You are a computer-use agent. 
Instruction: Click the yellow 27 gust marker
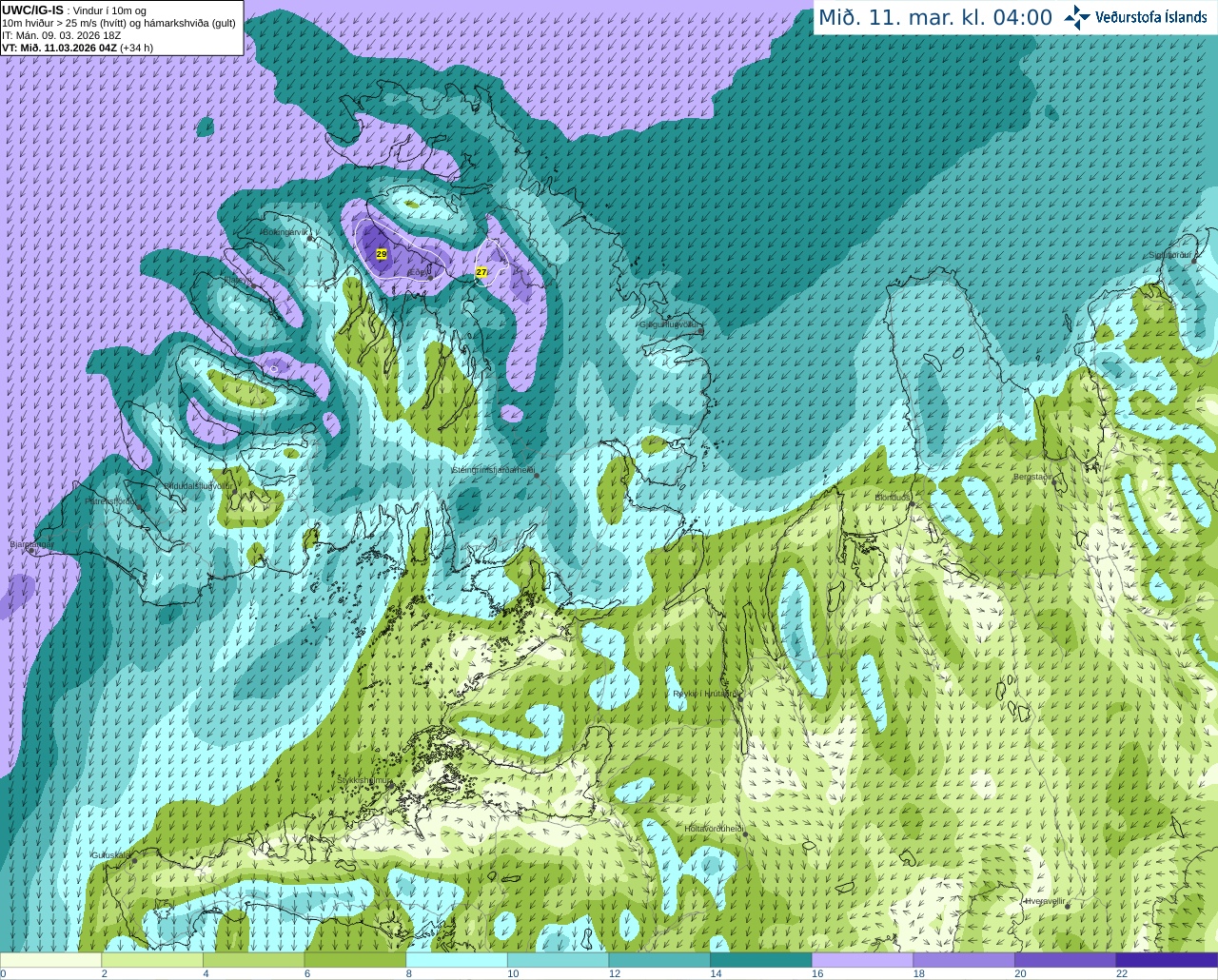point(481,272)
